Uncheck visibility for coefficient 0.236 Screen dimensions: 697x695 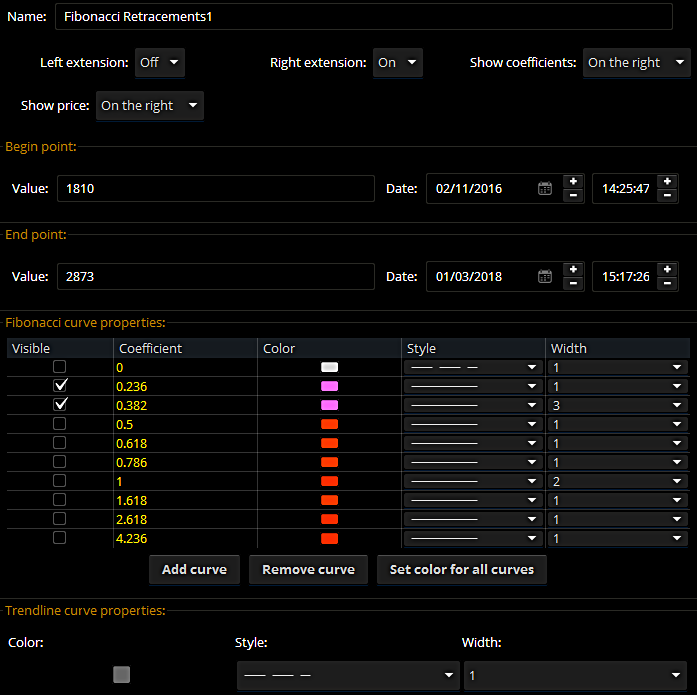tap(60, 386)
